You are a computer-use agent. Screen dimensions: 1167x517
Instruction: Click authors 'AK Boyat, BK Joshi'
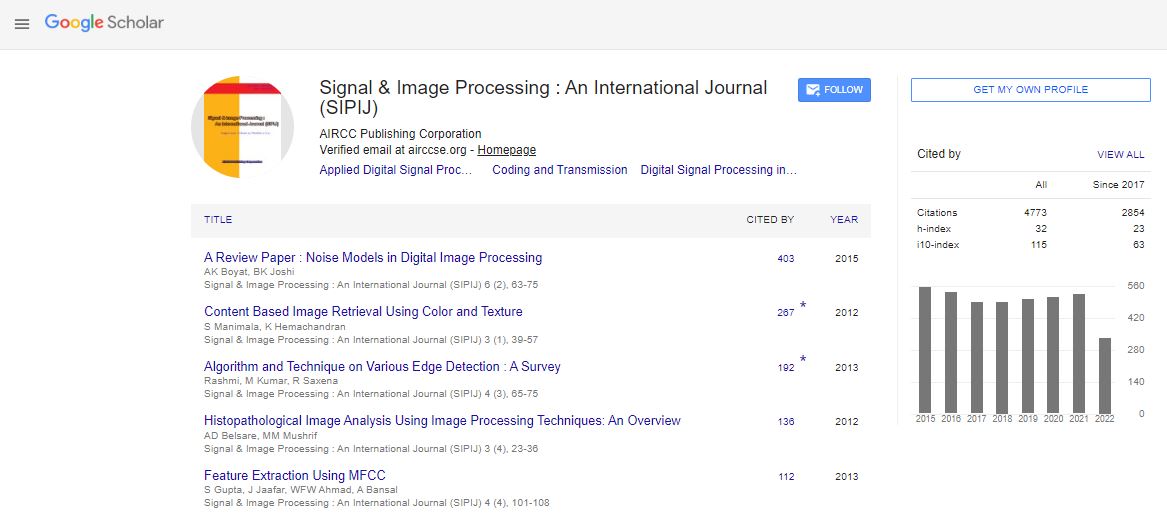(x=249, y=272)
